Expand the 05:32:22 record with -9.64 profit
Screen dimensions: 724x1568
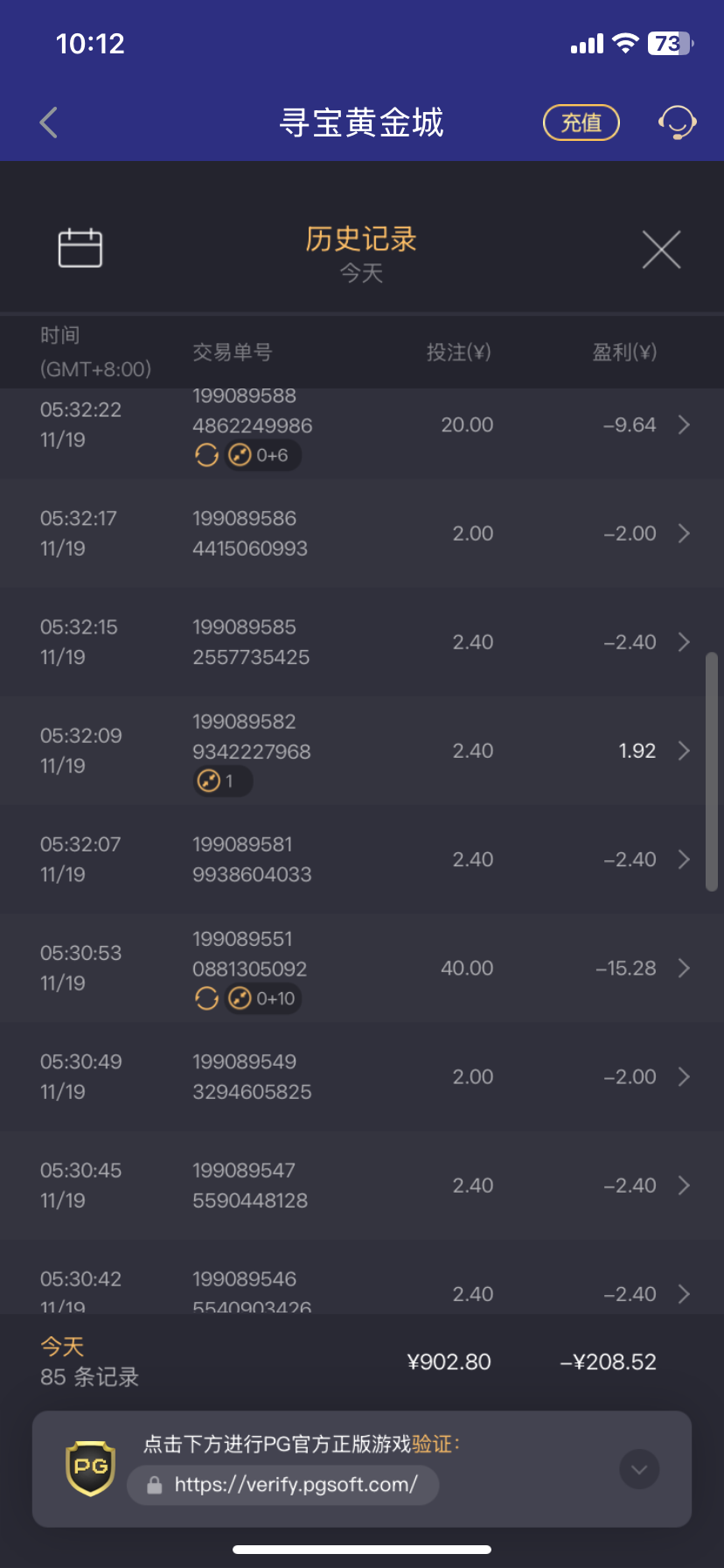(x=684, y=425)
